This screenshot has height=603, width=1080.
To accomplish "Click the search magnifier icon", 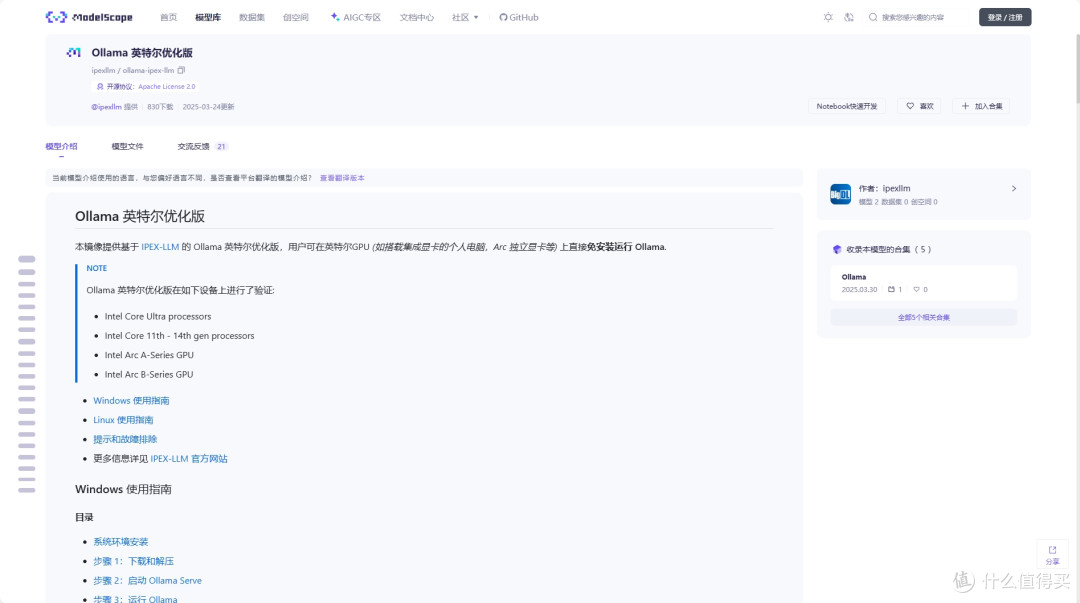I will click(873, 17).
